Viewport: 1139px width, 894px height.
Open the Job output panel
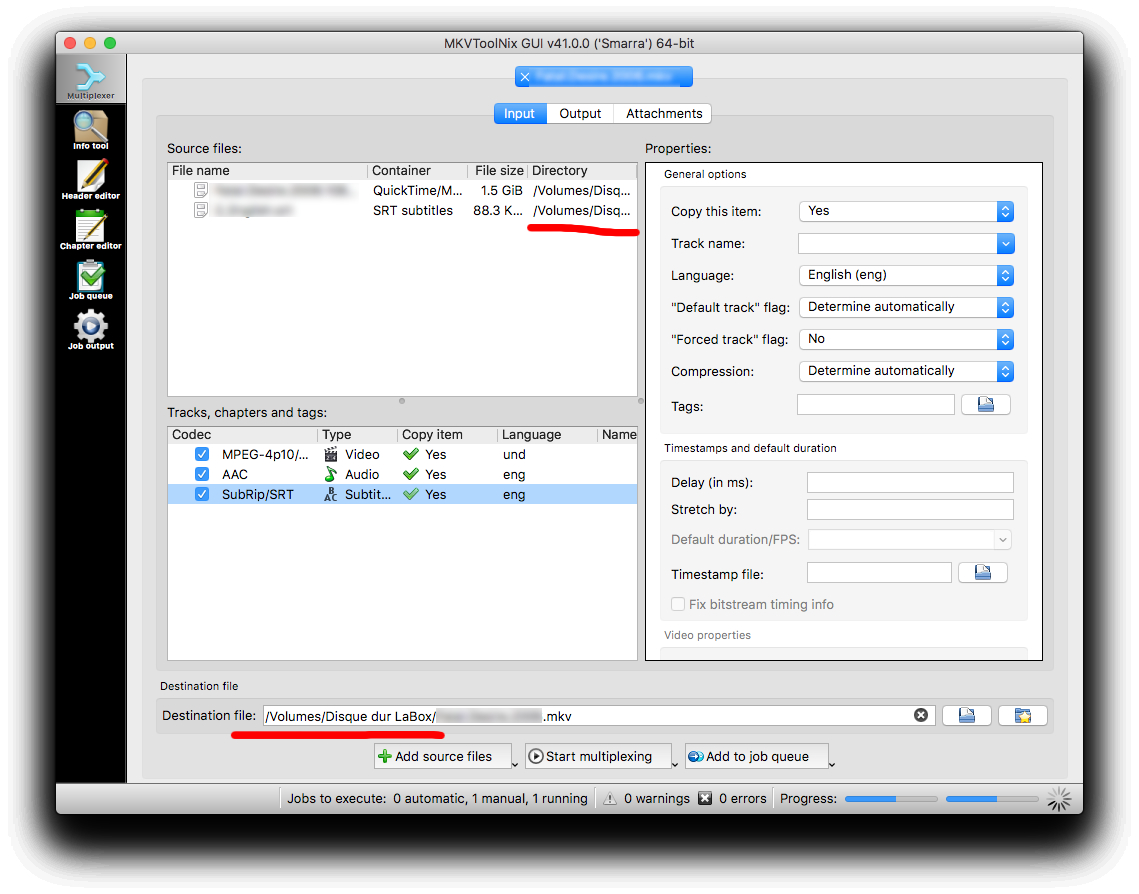pyautogui.click(x=91, y=329)
